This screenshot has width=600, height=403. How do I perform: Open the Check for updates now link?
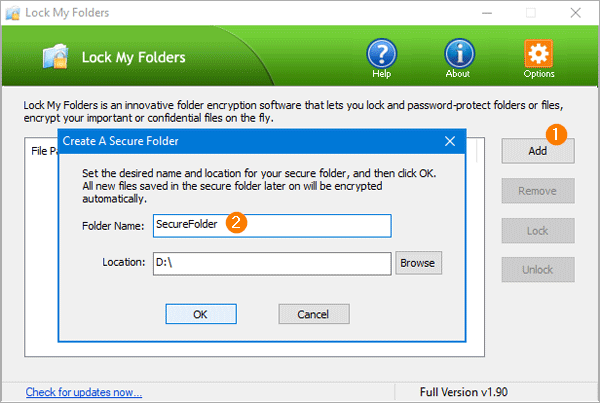pos(84,392)
